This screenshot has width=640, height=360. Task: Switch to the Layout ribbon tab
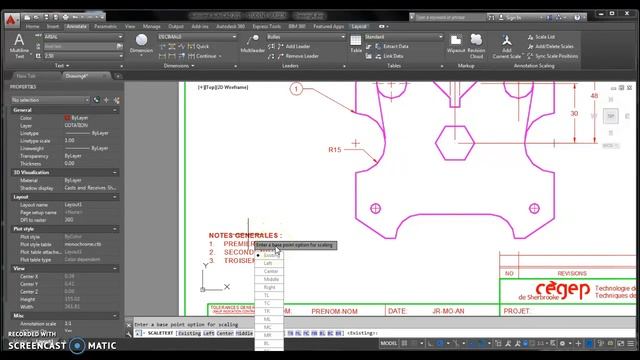click(359, 27)
